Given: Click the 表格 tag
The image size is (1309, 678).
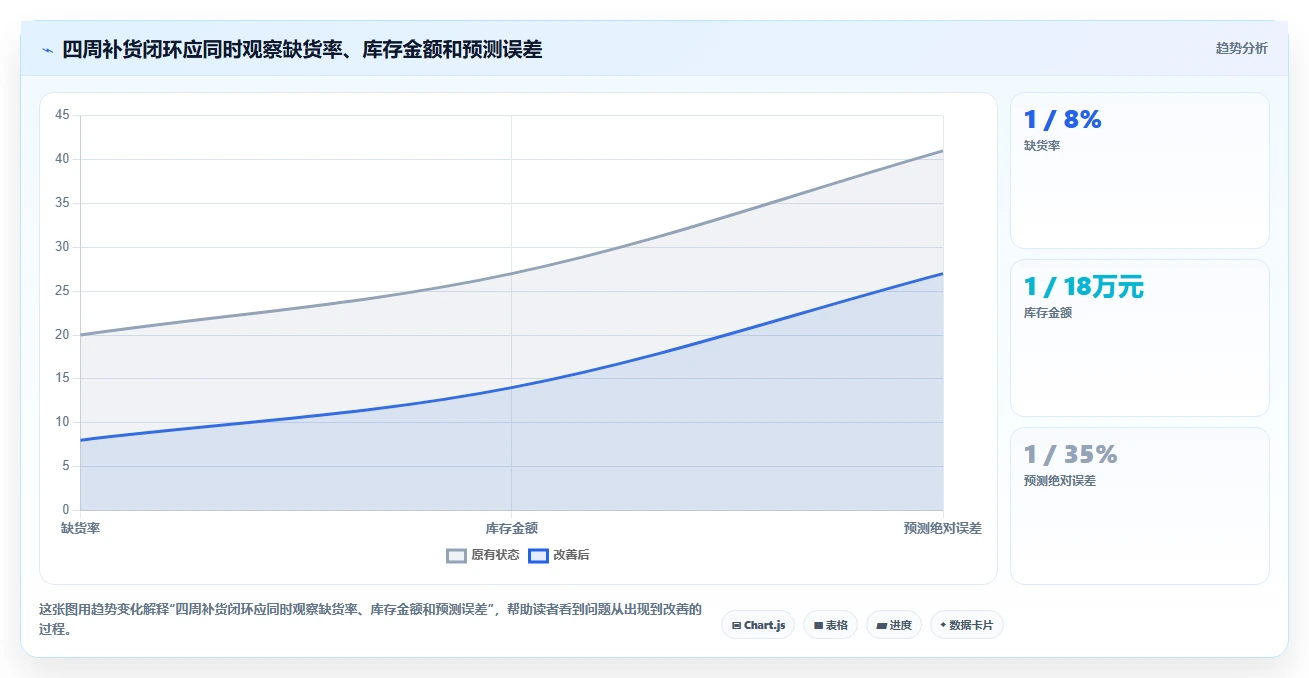Looking at the screenshot, I should point(830,625).
